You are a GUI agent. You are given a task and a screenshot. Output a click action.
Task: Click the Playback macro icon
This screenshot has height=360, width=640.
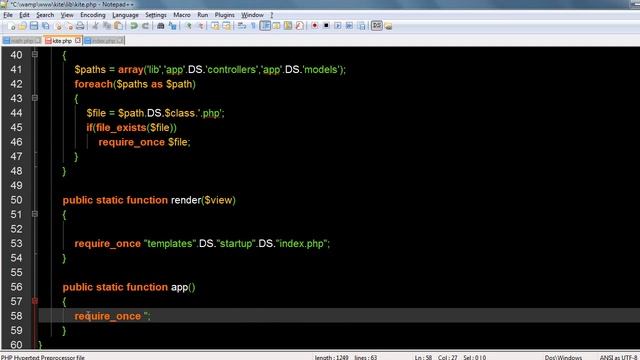(x=338, y=26)
